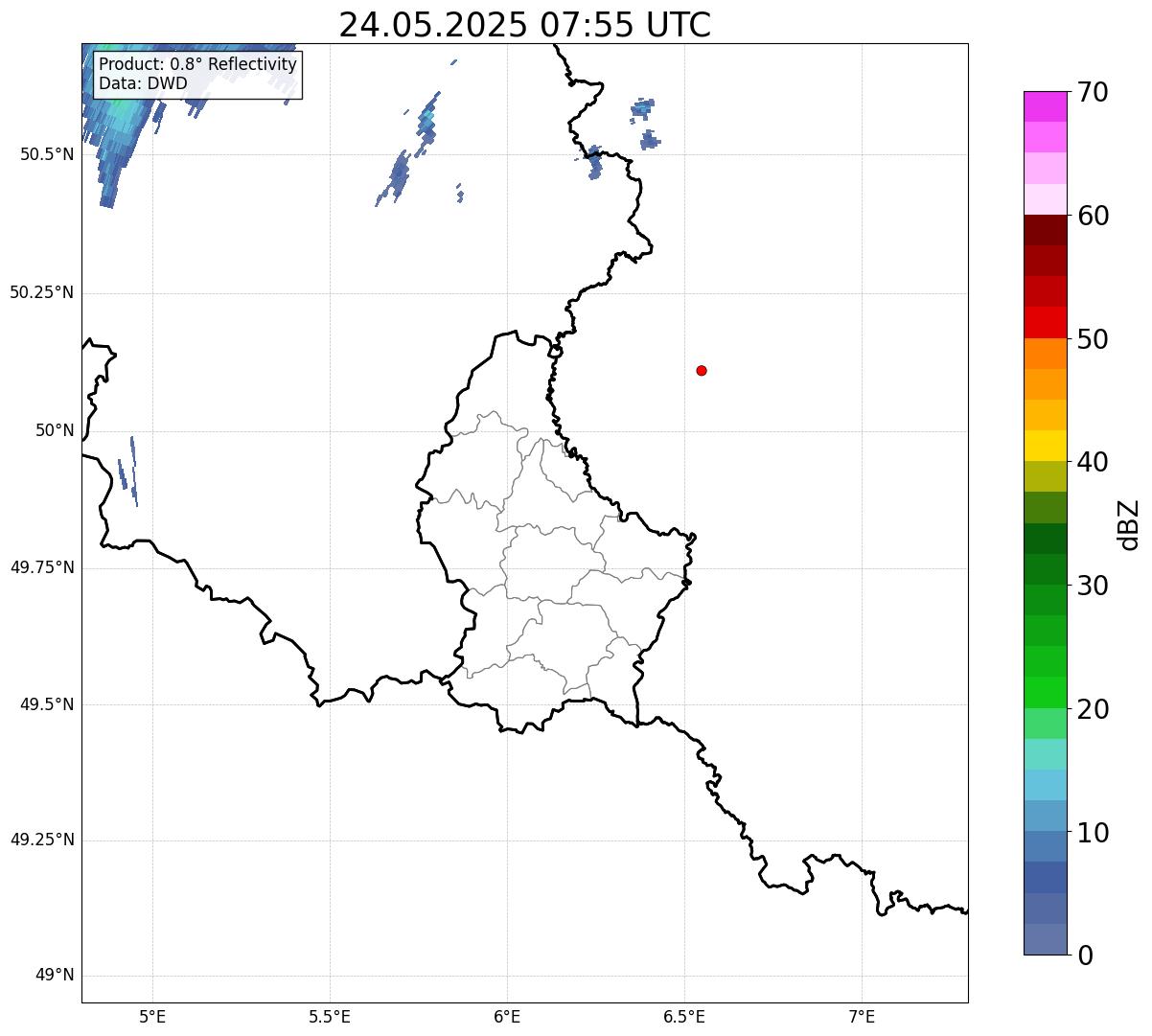This screenshot has width=1152, height=1036.
Task: Click the 7°E longitude label
Action: click(862, 1017)
